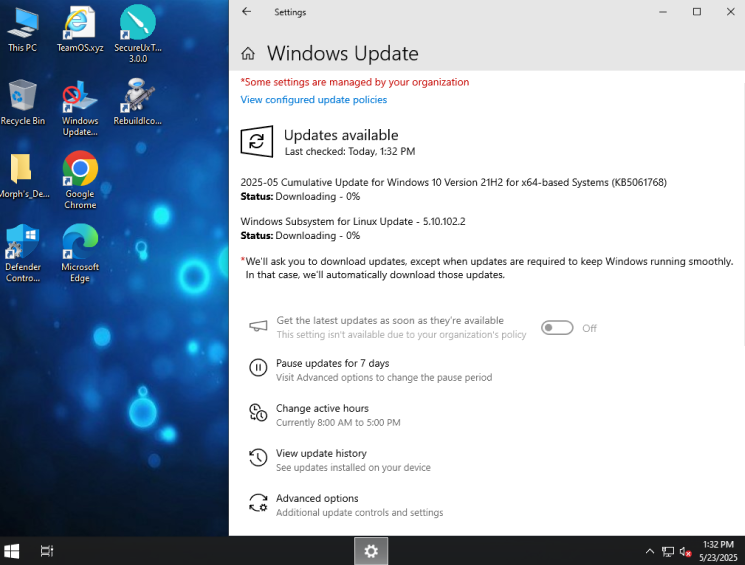The width and height of the screenshot is (745, 565).
Task: Click 'Additional update controls and settings' text
Action: pos(359,513)
